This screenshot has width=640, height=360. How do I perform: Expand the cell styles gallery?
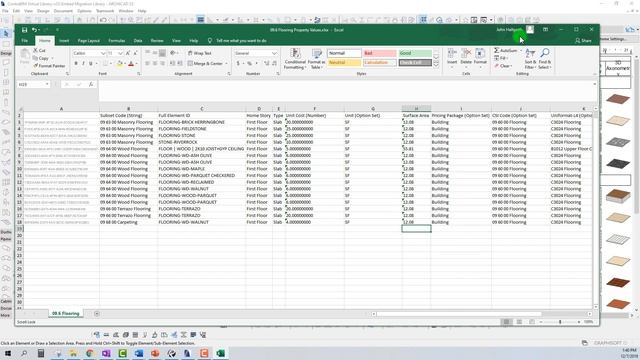coord(436,64)
